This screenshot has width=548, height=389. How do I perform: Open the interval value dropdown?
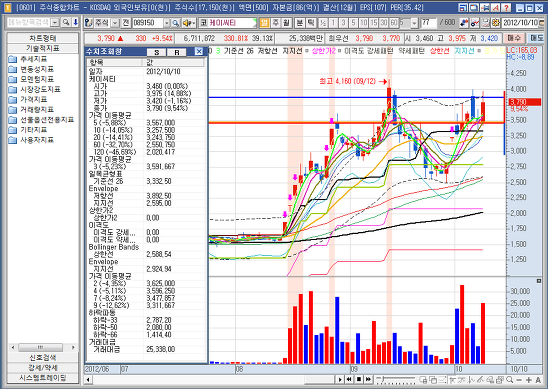[x=414, y=23]
